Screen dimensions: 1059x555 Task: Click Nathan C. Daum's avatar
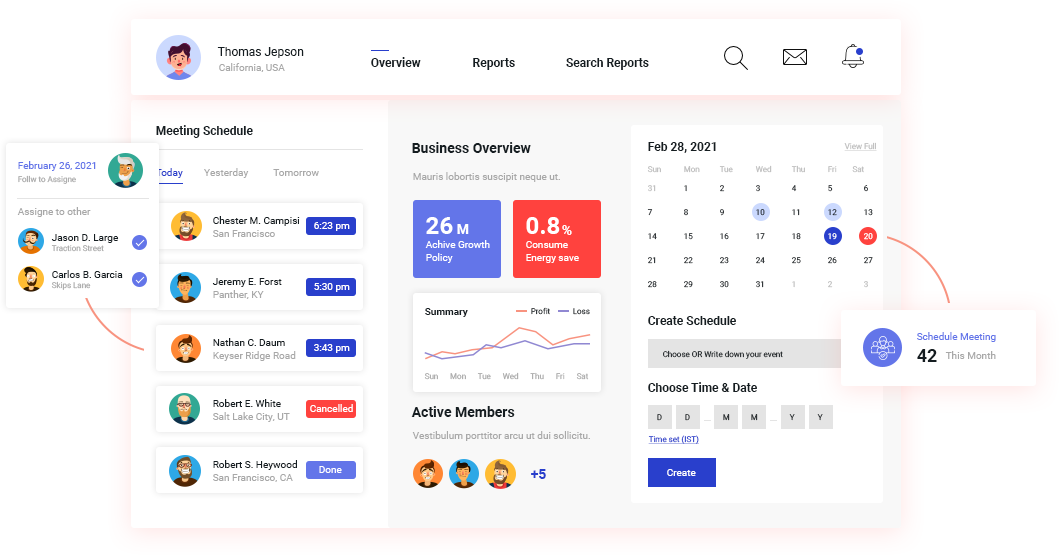[186, 348]
